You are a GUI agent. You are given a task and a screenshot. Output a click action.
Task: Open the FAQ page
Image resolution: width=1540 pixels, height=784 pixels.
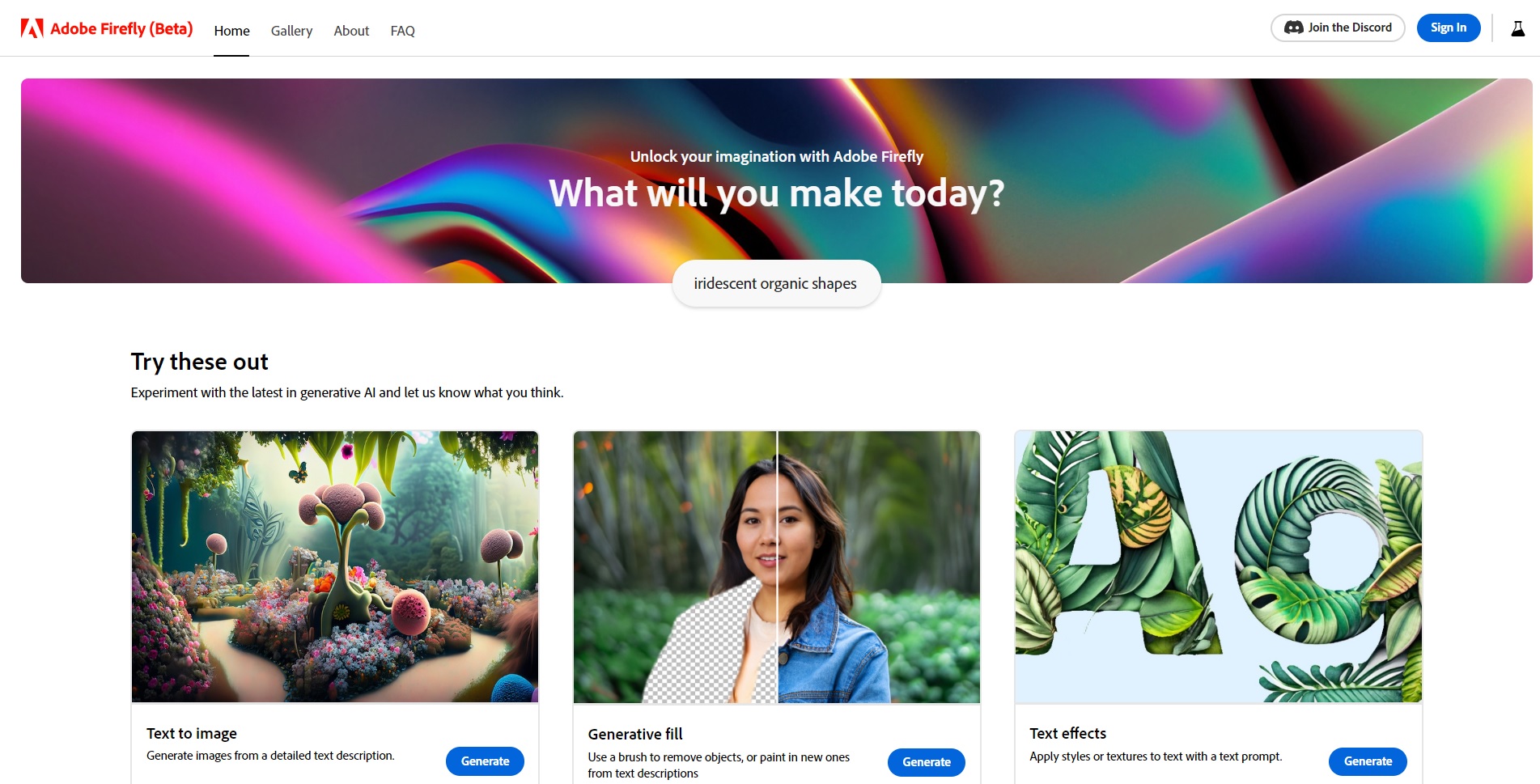pyautogui.click(x=402, y=31)
